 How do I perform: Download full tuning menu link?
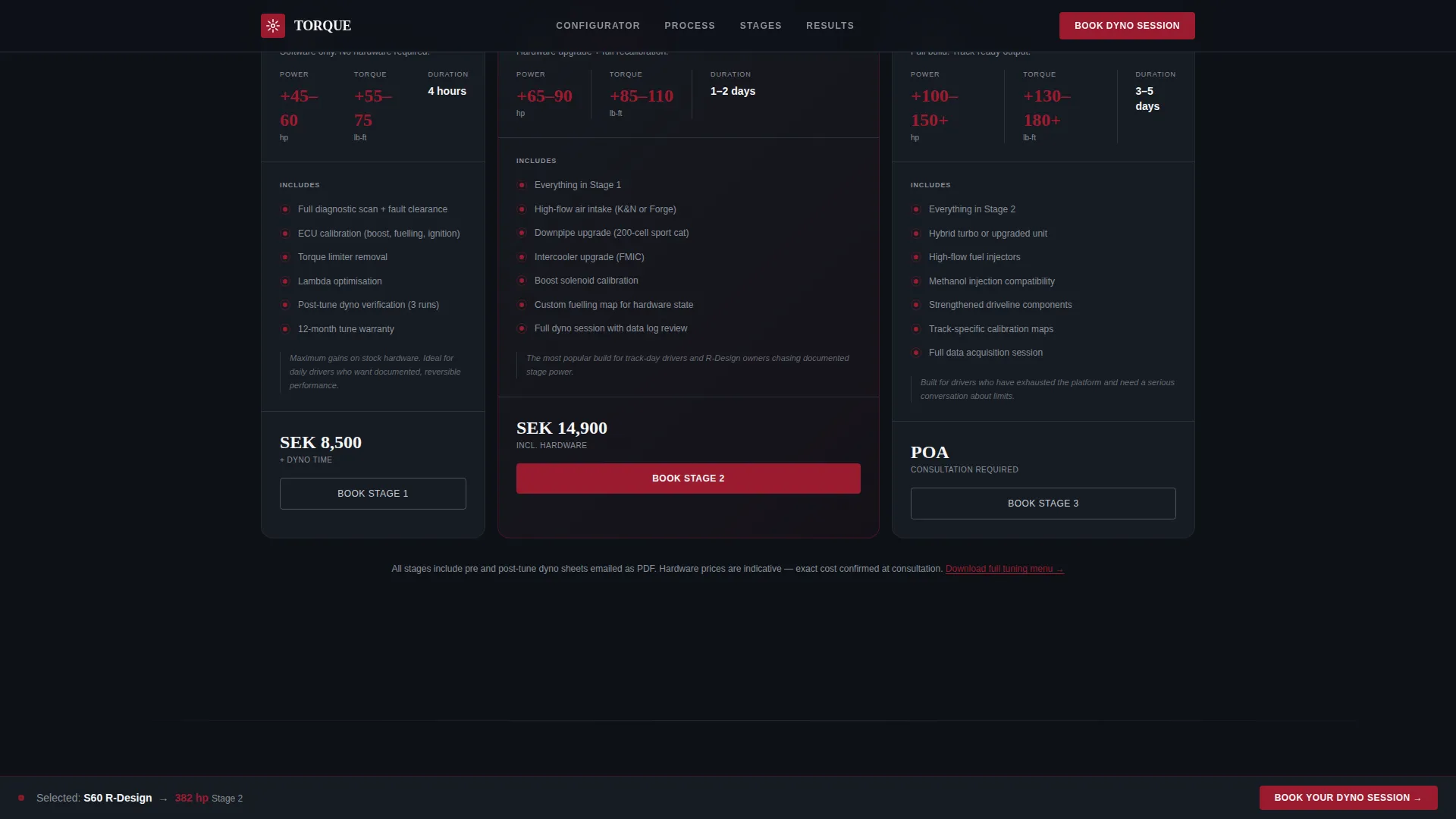1005,569
